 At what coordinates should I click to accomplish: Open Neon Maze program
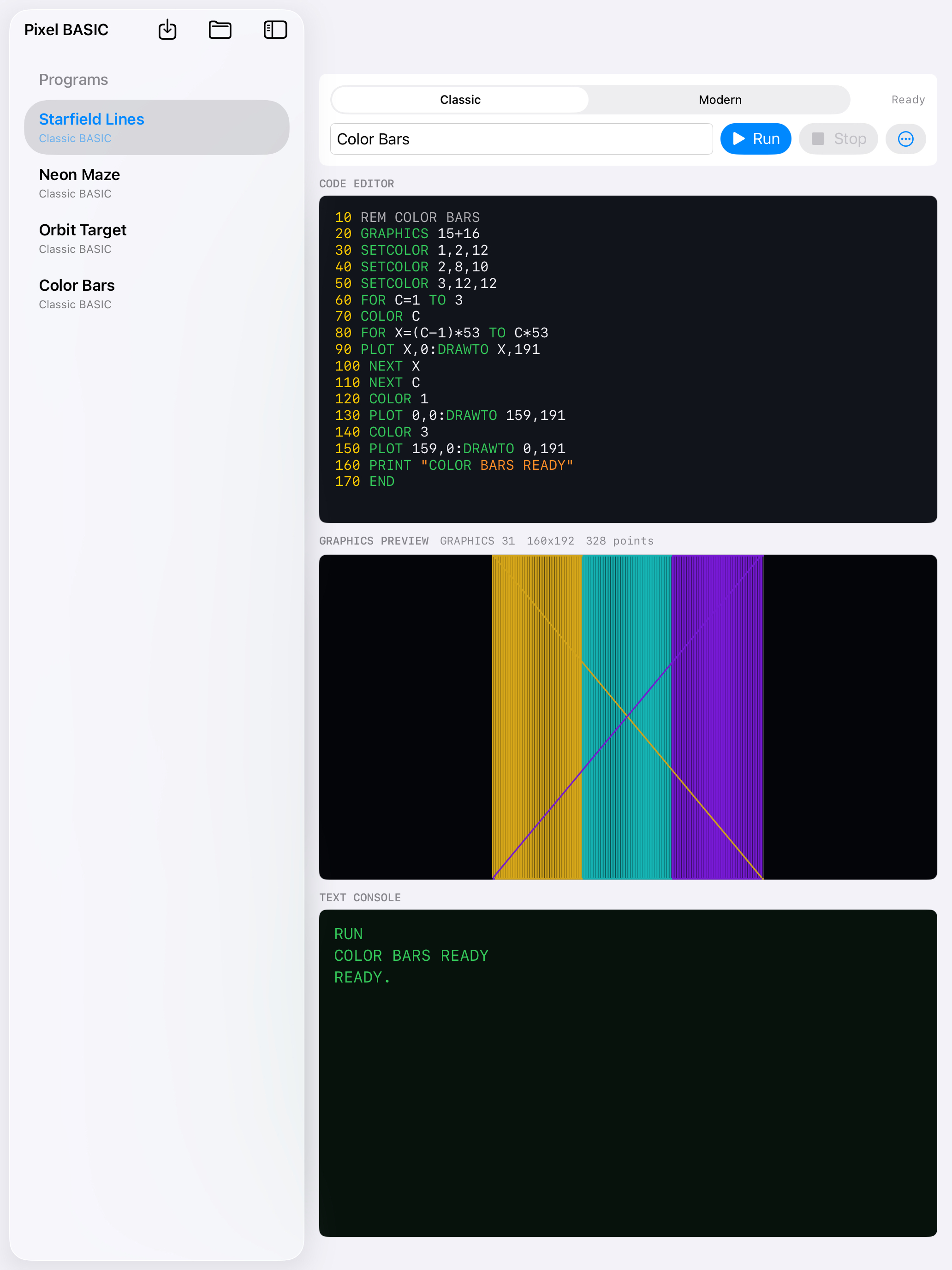(x=156, y=183)
